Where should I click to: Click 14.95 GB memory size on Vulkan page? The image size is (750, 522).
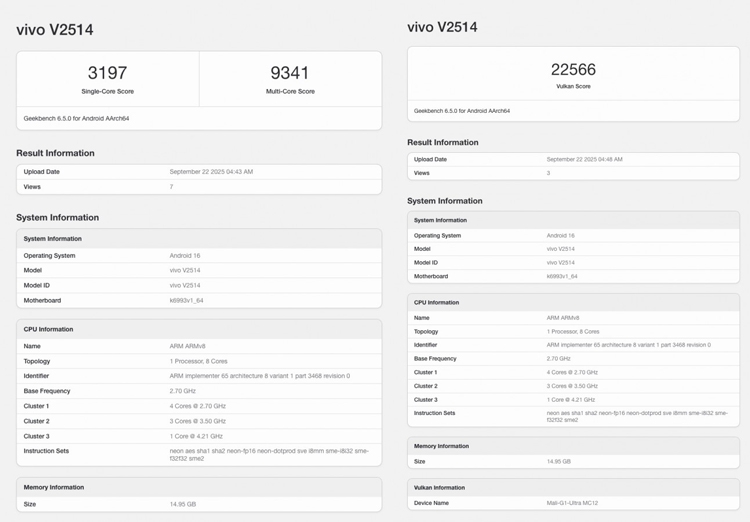point(559,462)
